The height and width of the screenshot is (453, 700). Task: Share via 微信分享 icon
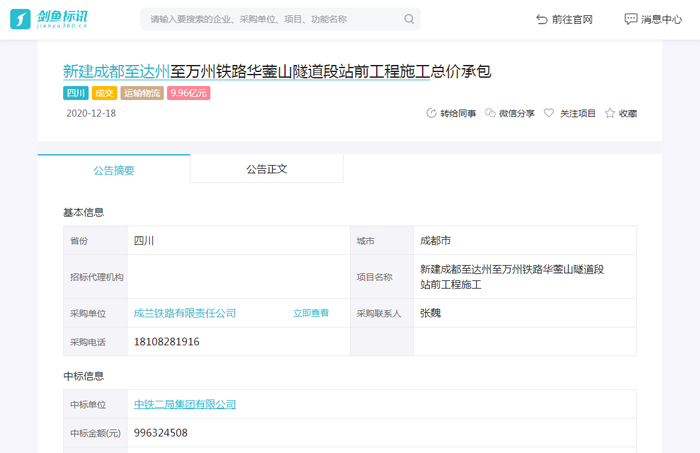click(x=490, y=114)
